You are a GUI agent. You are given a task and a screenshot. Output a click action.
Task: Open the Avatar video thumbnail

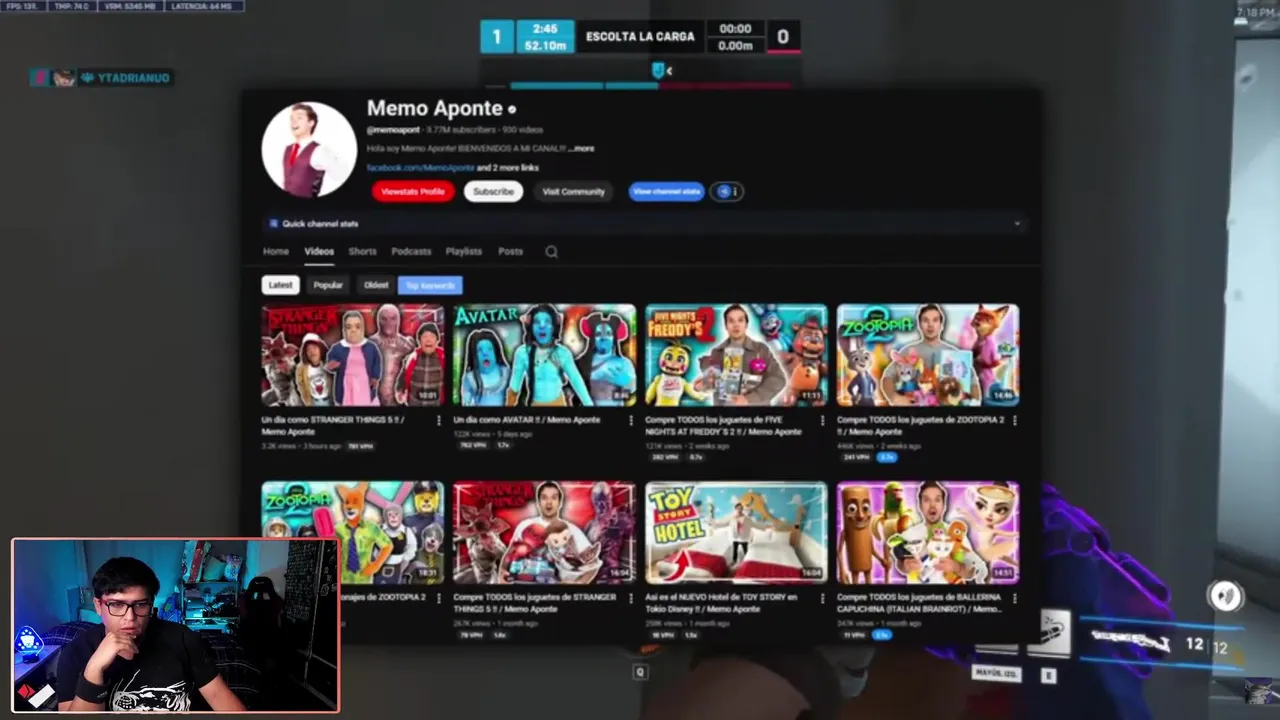(x=545, y=355)
